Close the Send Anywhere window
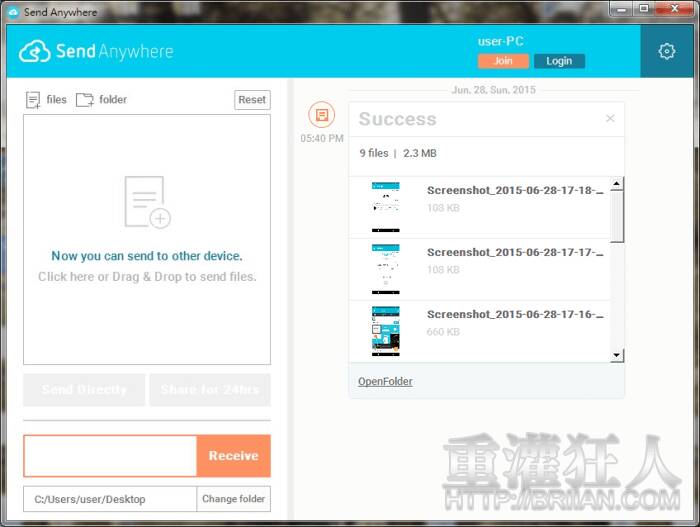The width and height of the screenshot is (700, 527). [675, 8]
